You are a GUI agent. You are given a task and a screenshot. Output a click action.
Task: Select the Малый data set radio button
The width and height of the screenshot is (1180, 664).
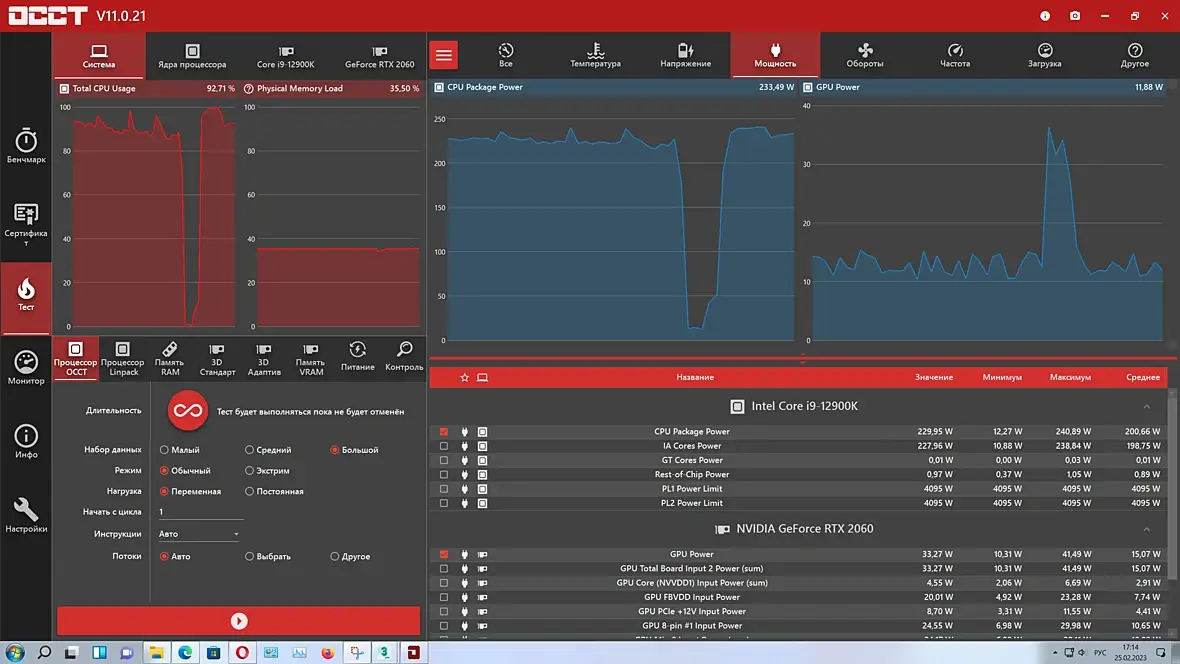pyautogui.click(x=165, y=450)
